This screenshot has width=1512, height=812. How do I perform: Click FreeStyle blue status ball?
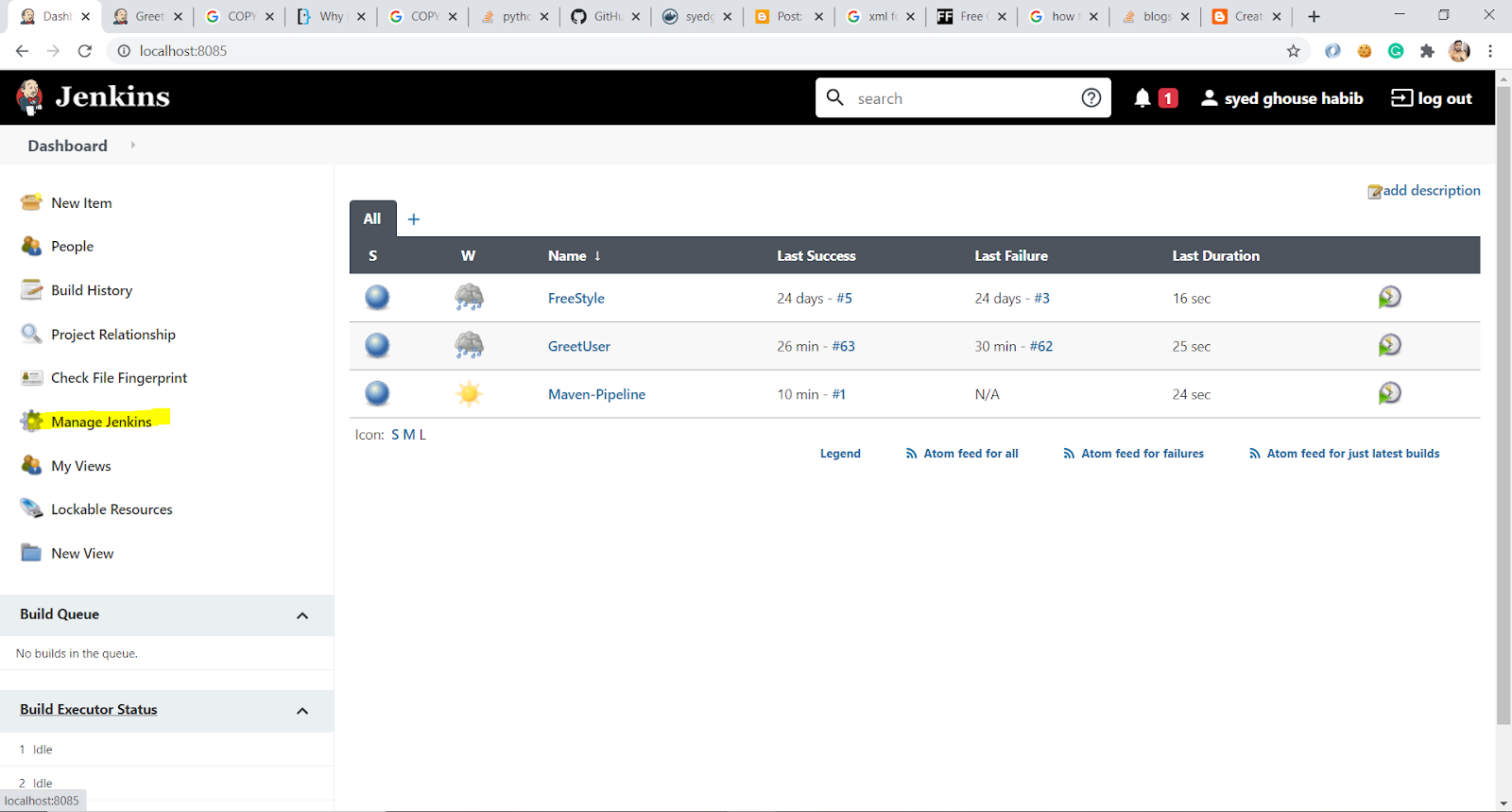pos(377,298)
